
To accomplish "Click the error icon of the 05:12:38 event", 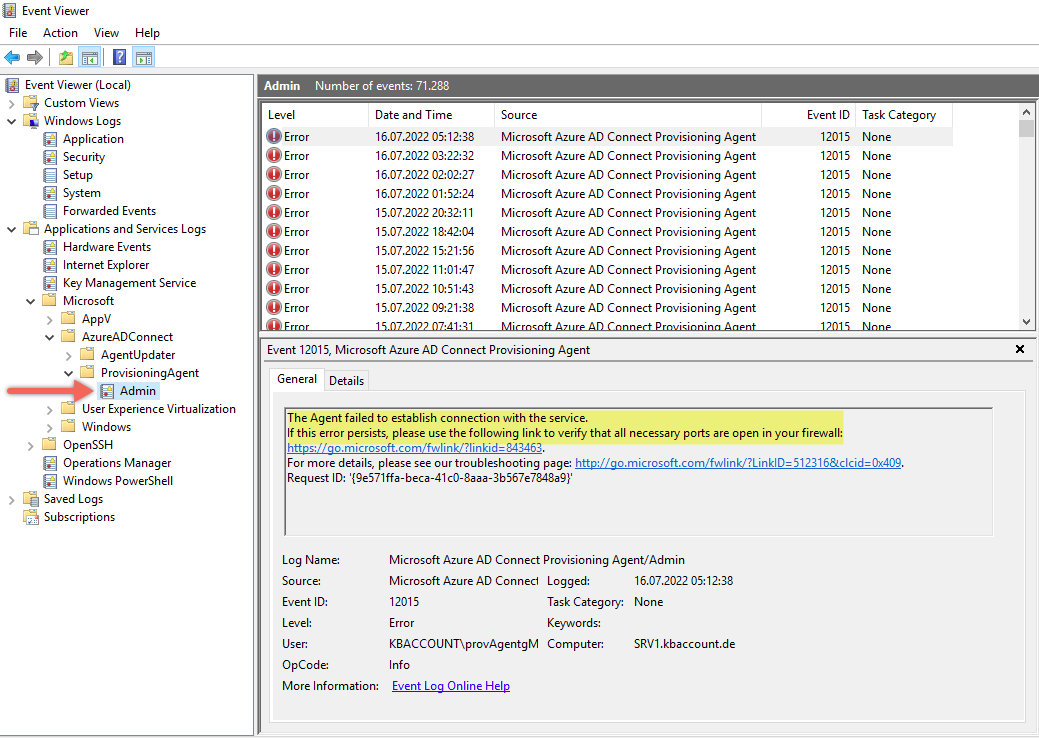I will click(274, 136).
